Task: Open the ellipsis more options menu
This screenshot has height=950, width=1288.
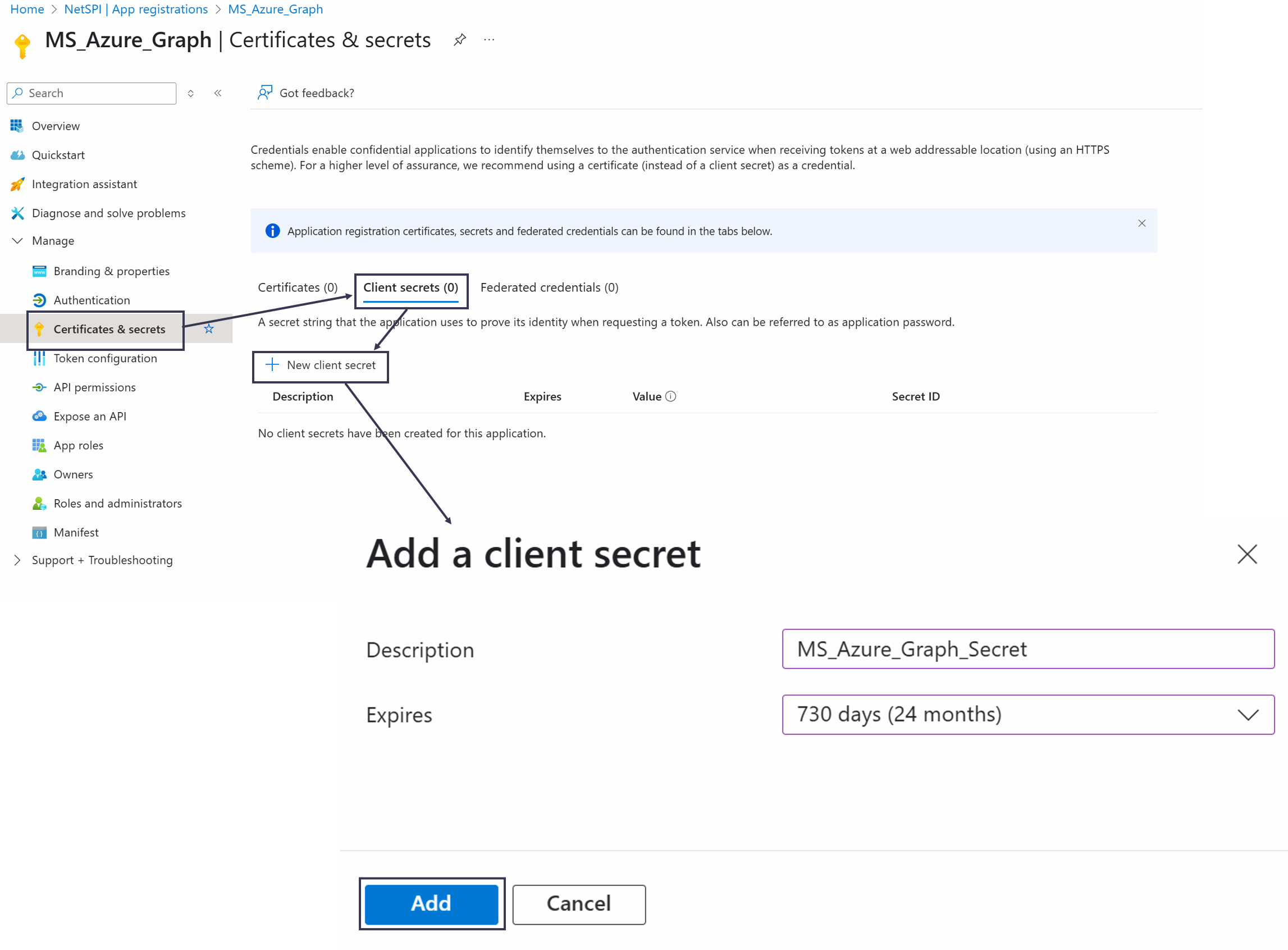Action: (488, 40)
